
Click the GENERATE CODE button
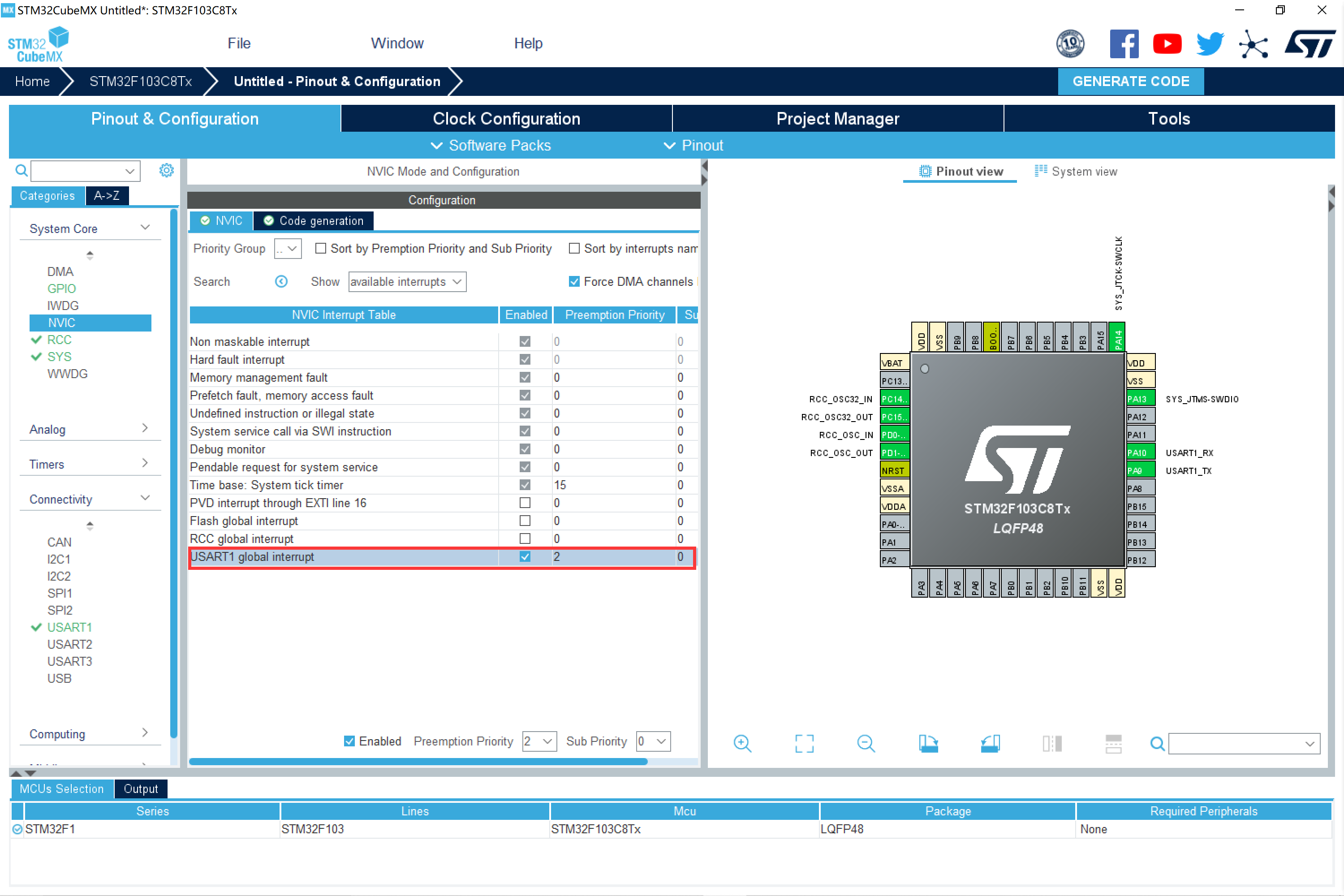(x=1130, y=81)
